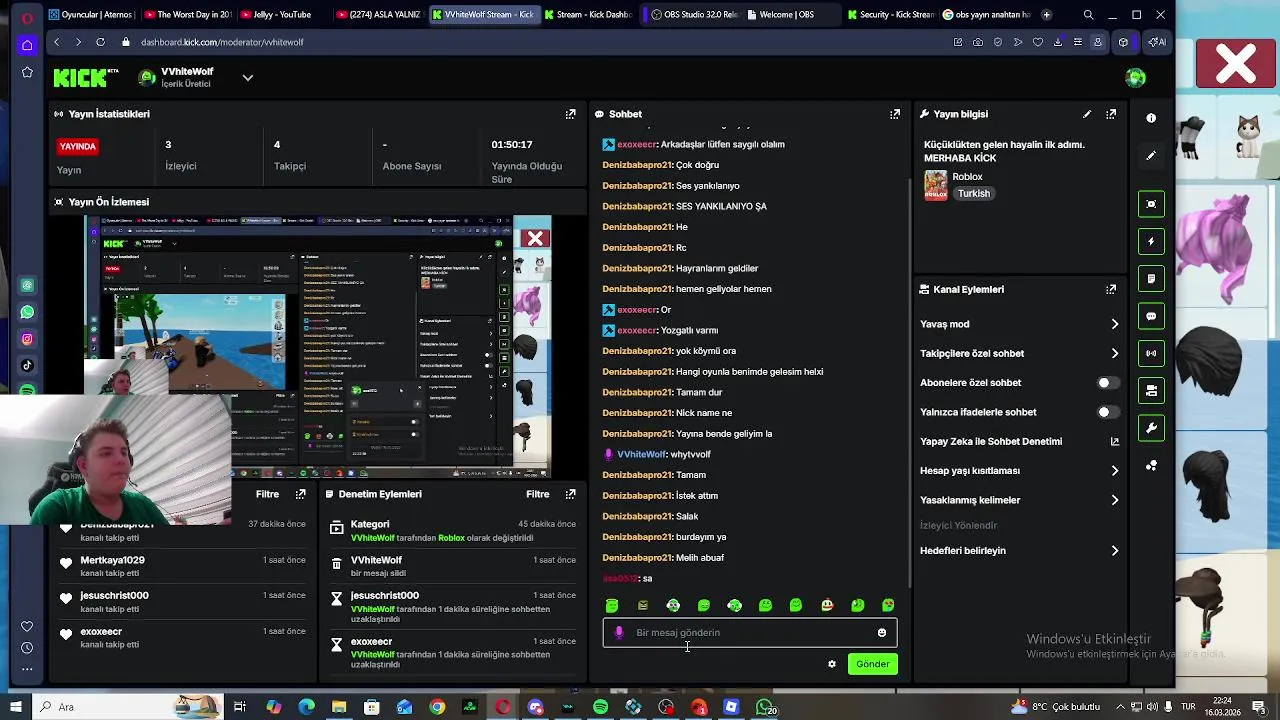Click the three-dots cluster icon in sidebar
This screenshot has width=1280, height=720.
(x=1151, y=465)
